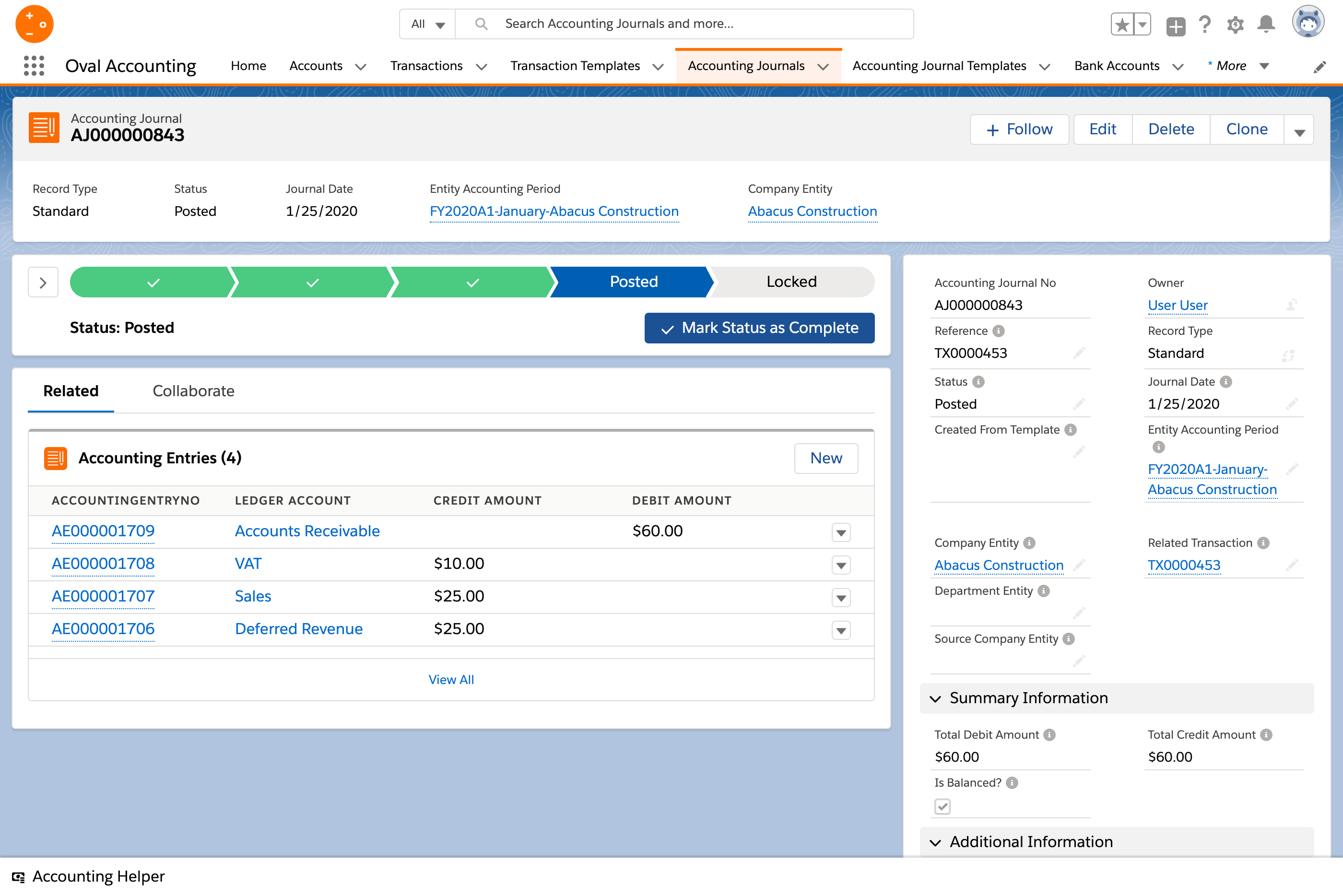Image resolution: width=1343 pixels, height=896 pixels.
Task: Select the Locked stage in path
Action: [791, 282]
